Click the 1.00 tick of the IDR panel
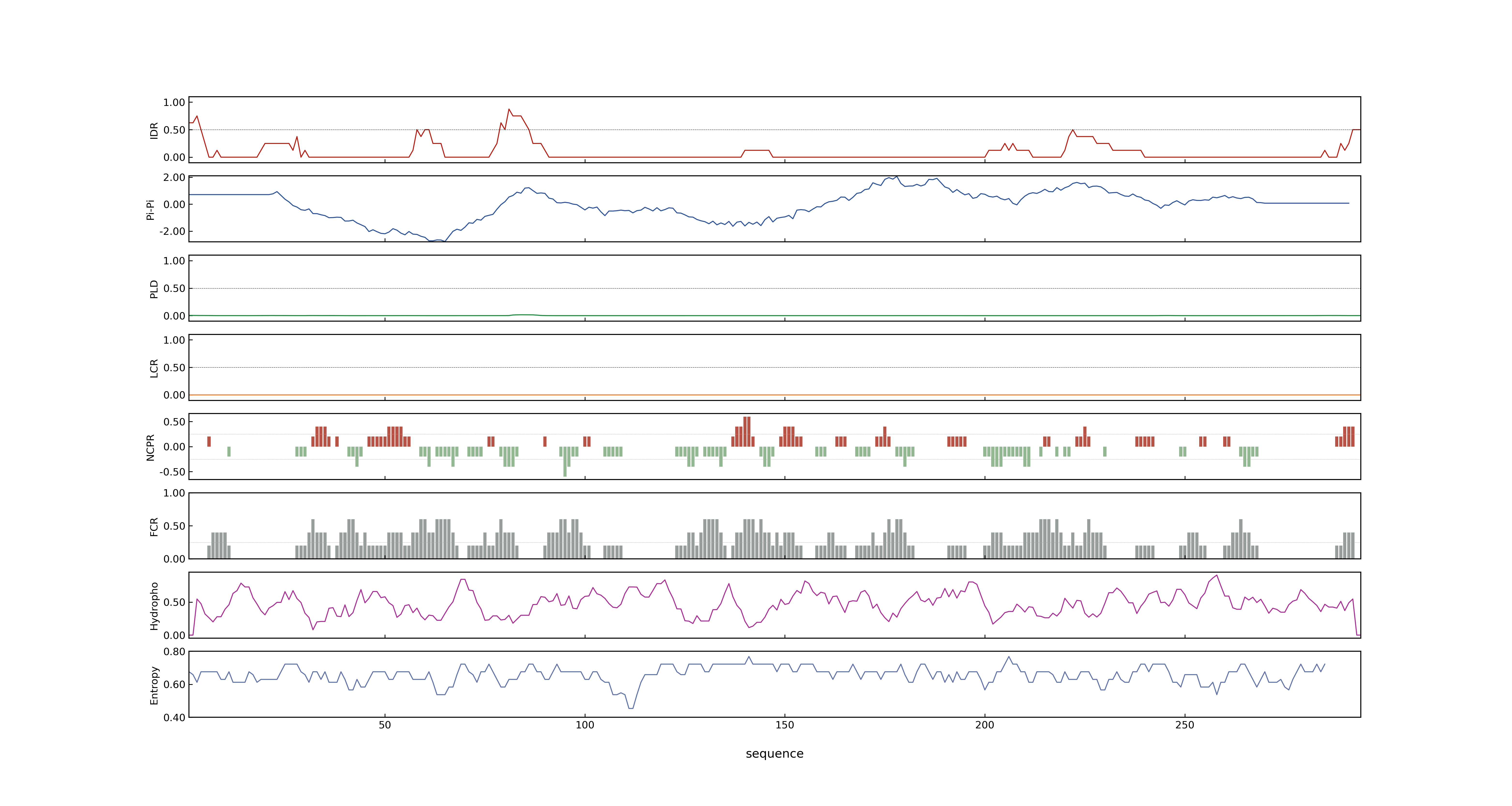The image size is (1512, 806). click(174, 103)
